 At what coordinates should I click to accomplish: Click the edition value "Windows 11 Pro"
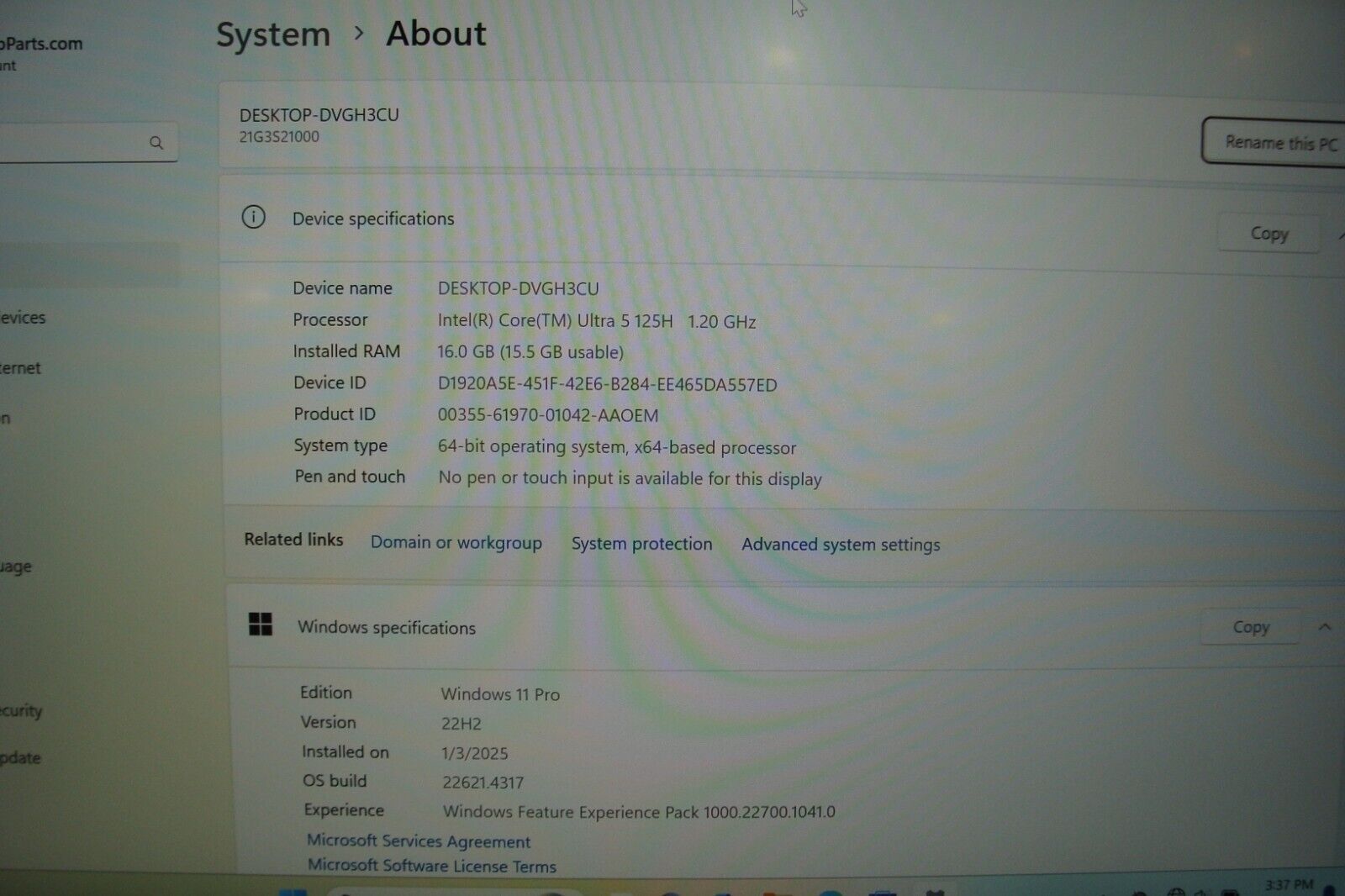500,694
